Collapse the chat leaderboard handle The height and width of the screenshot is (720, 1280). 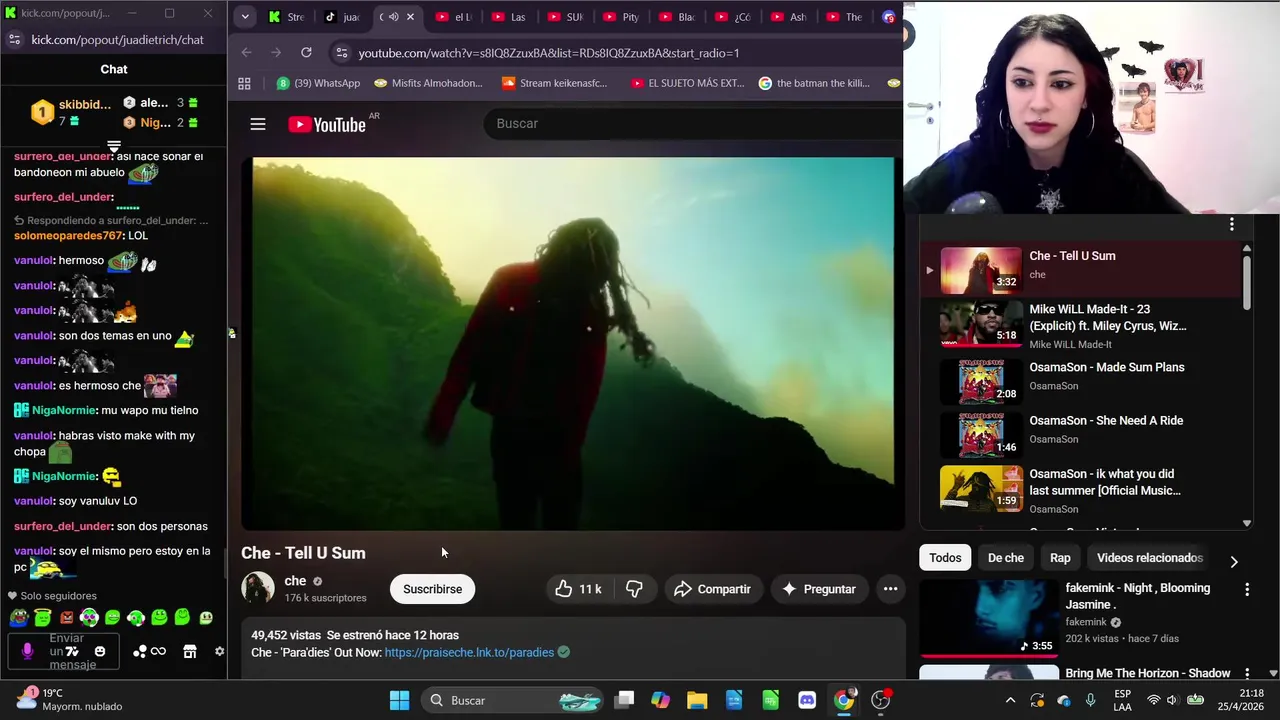click(114, 147)
